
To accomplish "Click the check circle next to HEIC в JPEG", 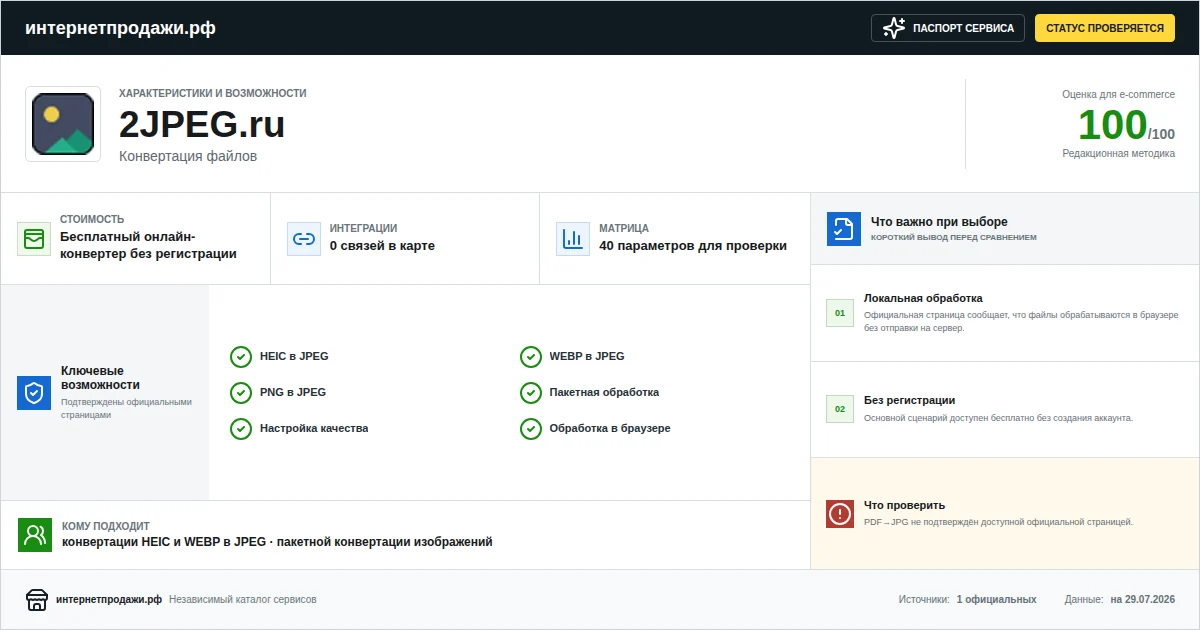I will point(241,357).
